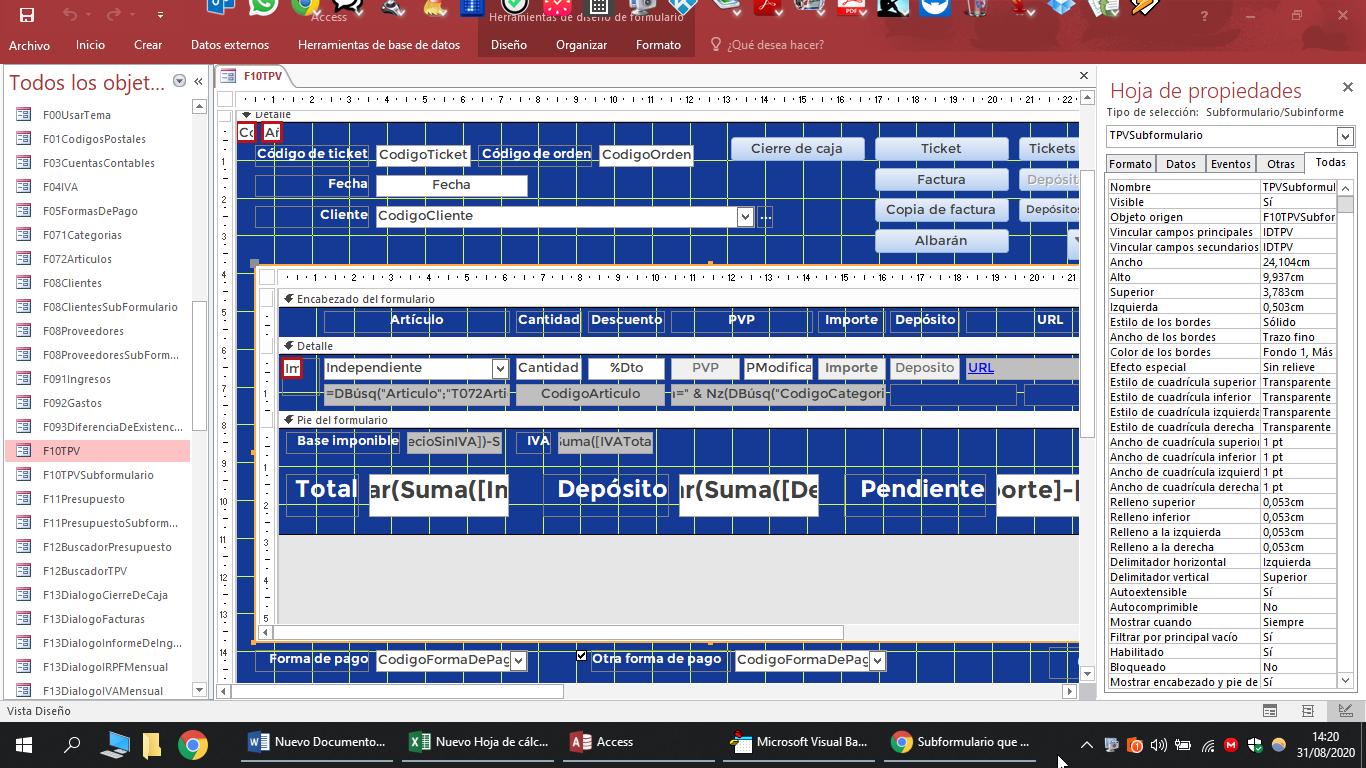Click the F092Gastos form icon

tap(23, 403)
